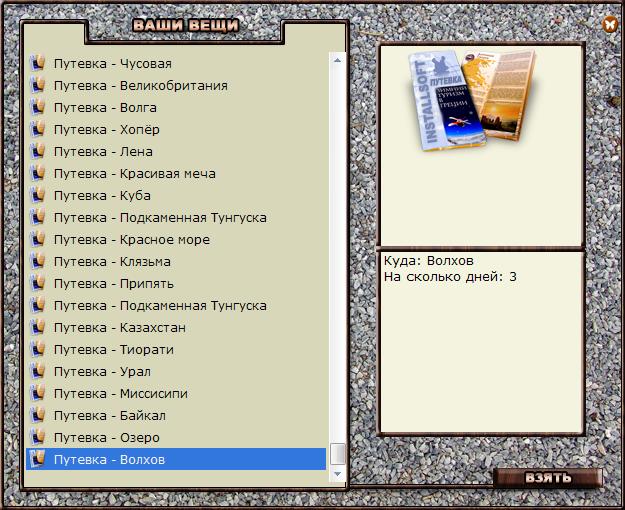Select the row Путевка - Клязьма

[x=176, y=262]
